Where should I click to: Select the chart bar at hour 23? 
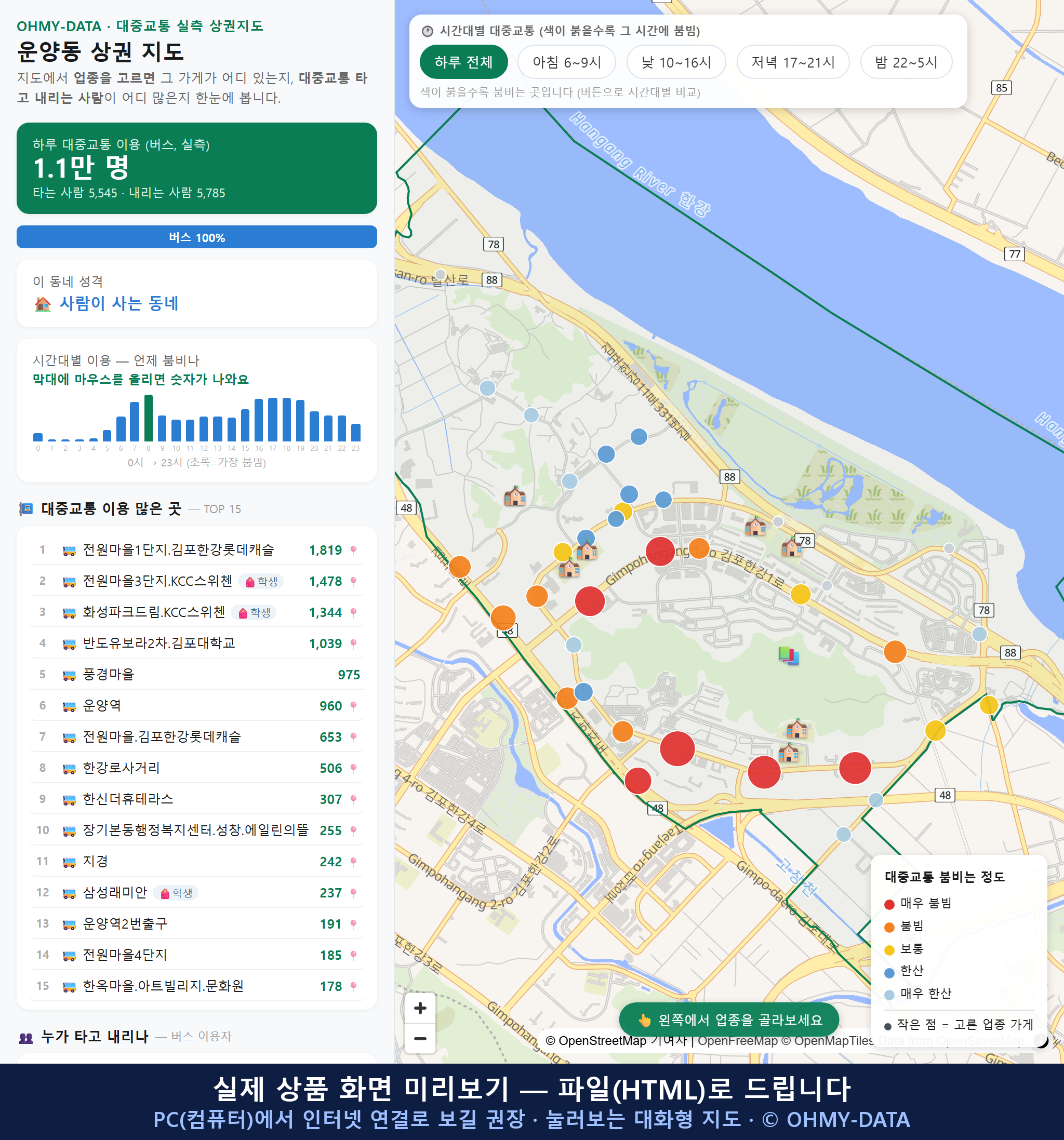point(356,432)
